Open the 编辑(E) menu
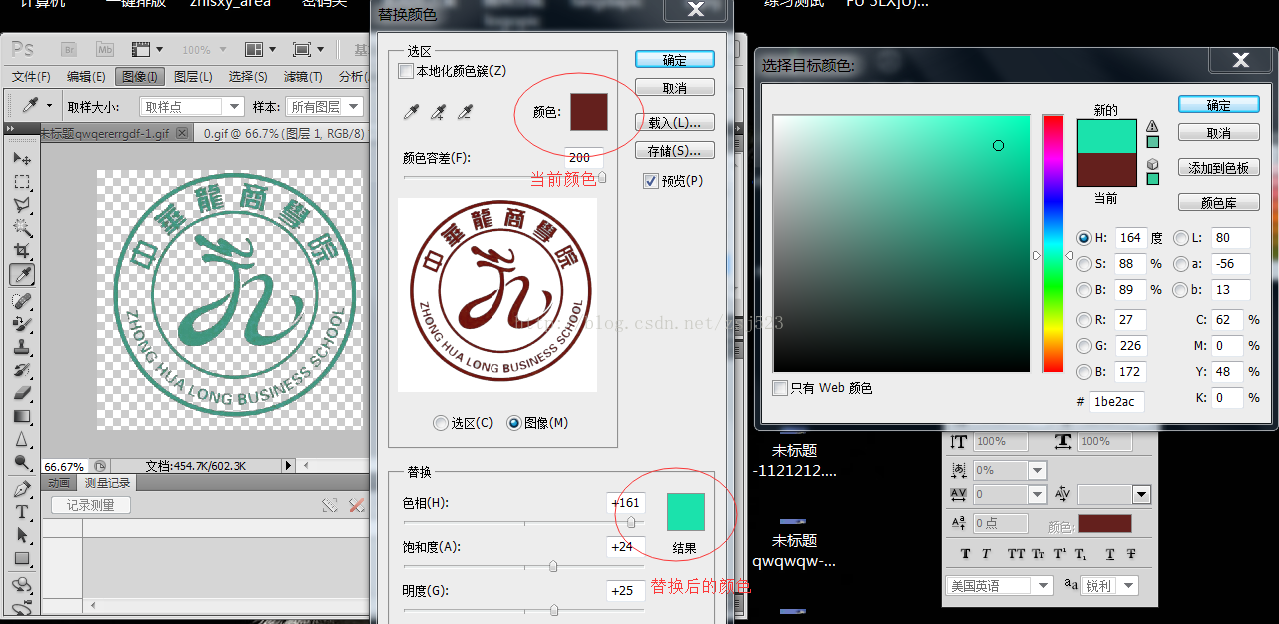1279x624 pixels. point(86,77)
